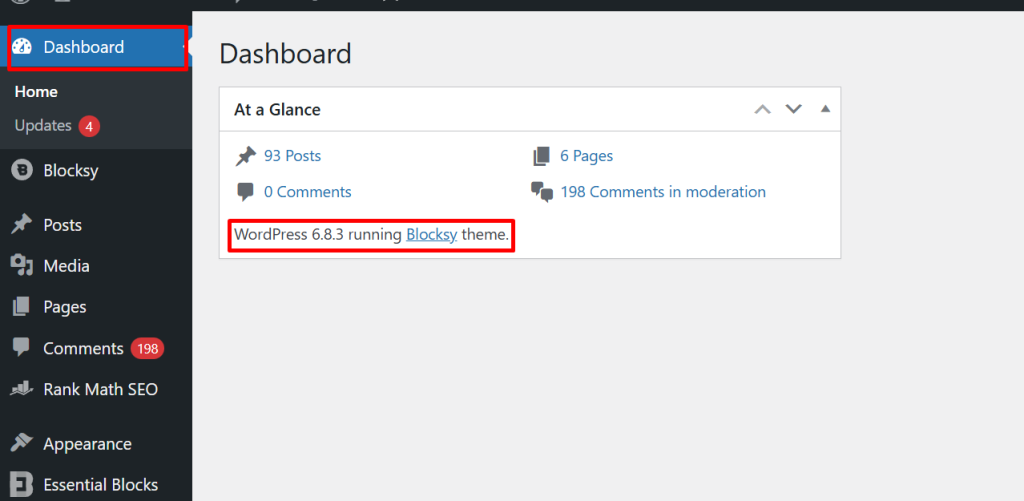This screenshot has height=501, width=1024.
Task: Open the 6 Pages link
Action: tap(586, 156)
